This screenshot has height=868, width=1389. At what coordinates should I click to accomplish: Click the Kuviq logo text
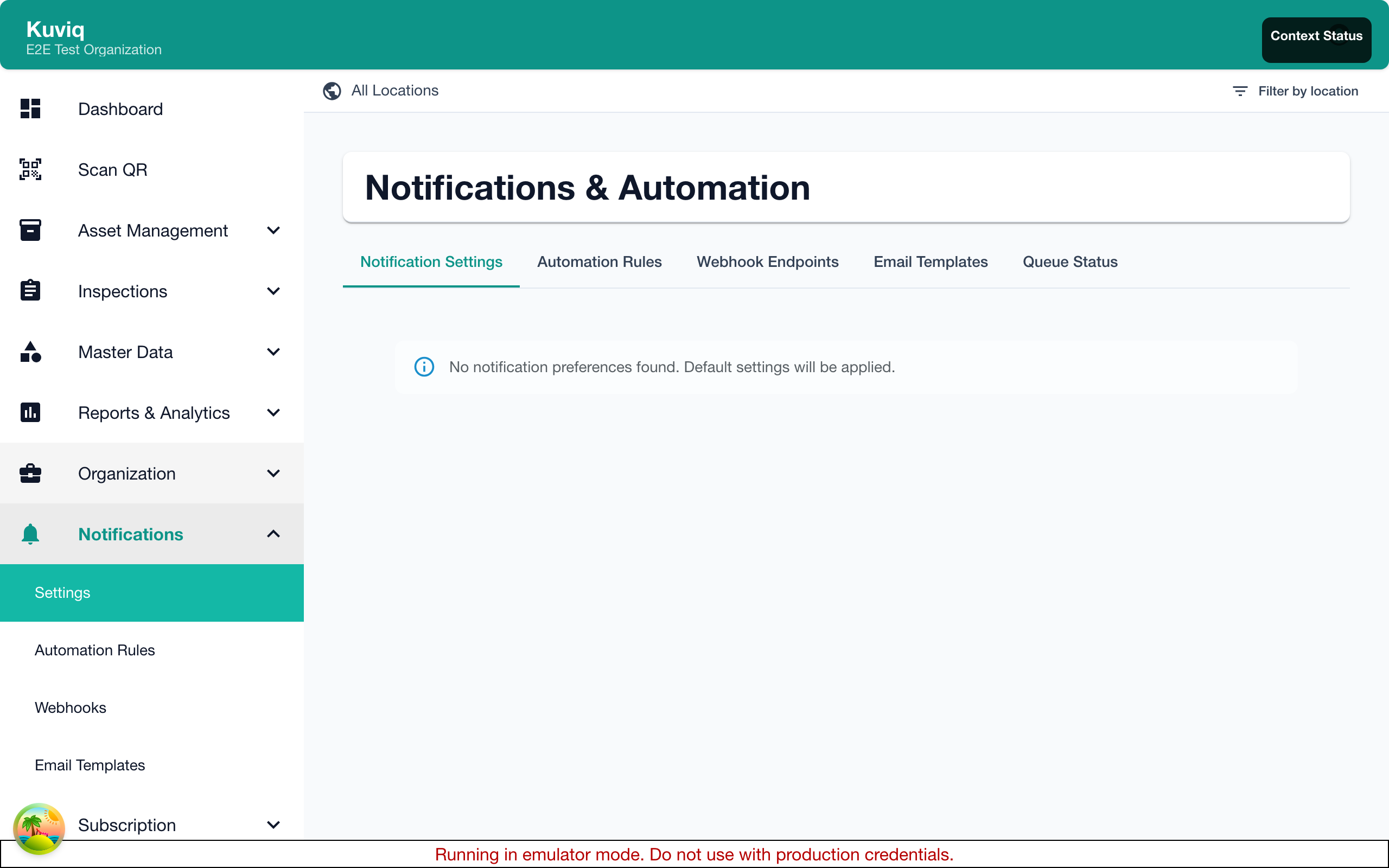point(55,29)
